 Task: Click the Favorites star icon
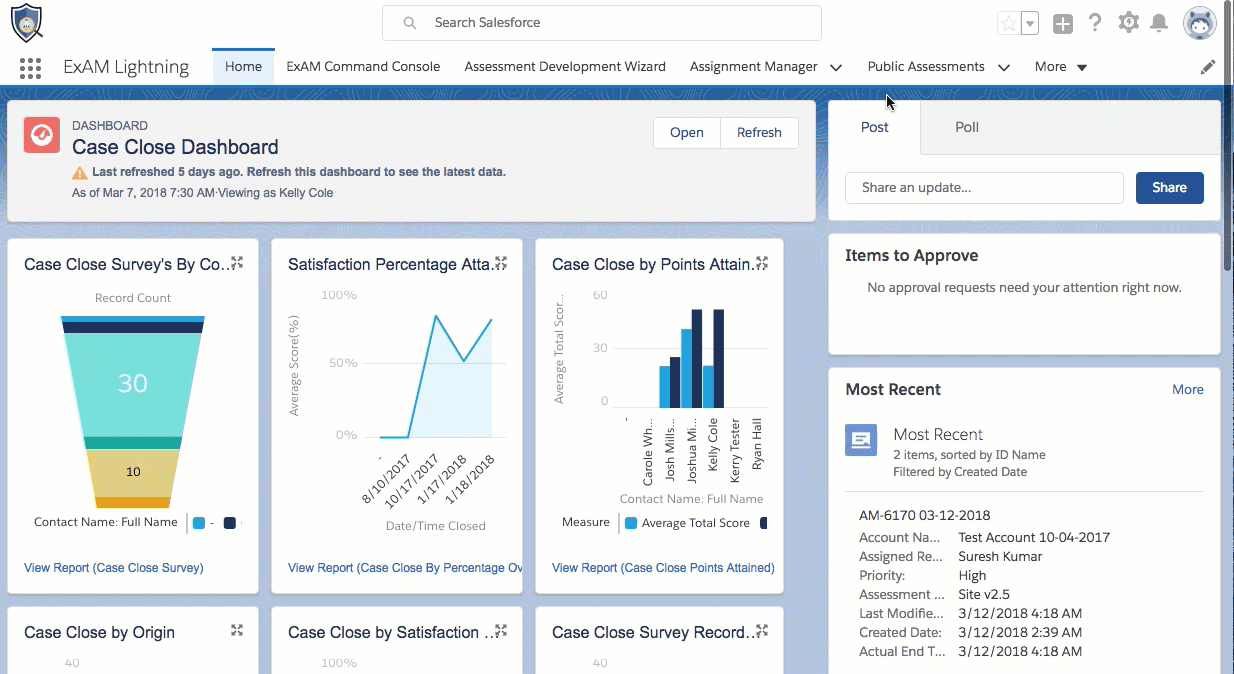click(x=1009, y=23)
